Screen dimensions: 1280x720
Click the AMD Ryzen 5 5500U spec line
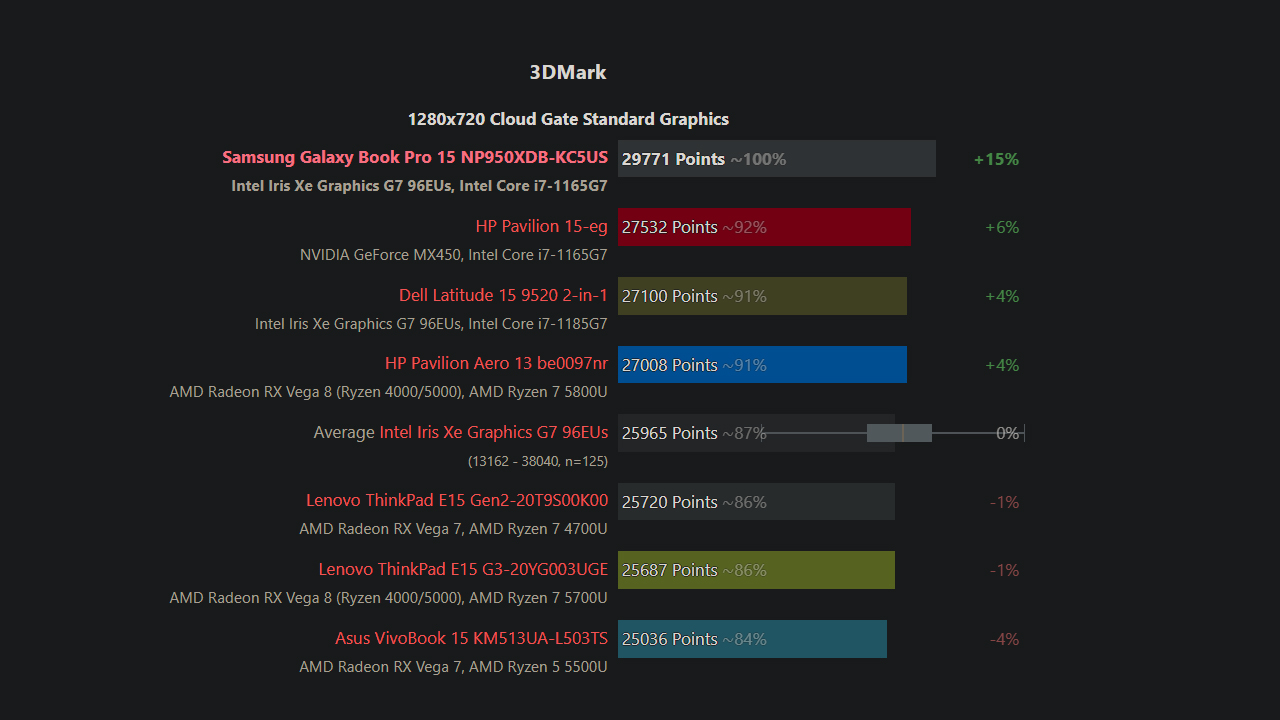pos(454,667)
